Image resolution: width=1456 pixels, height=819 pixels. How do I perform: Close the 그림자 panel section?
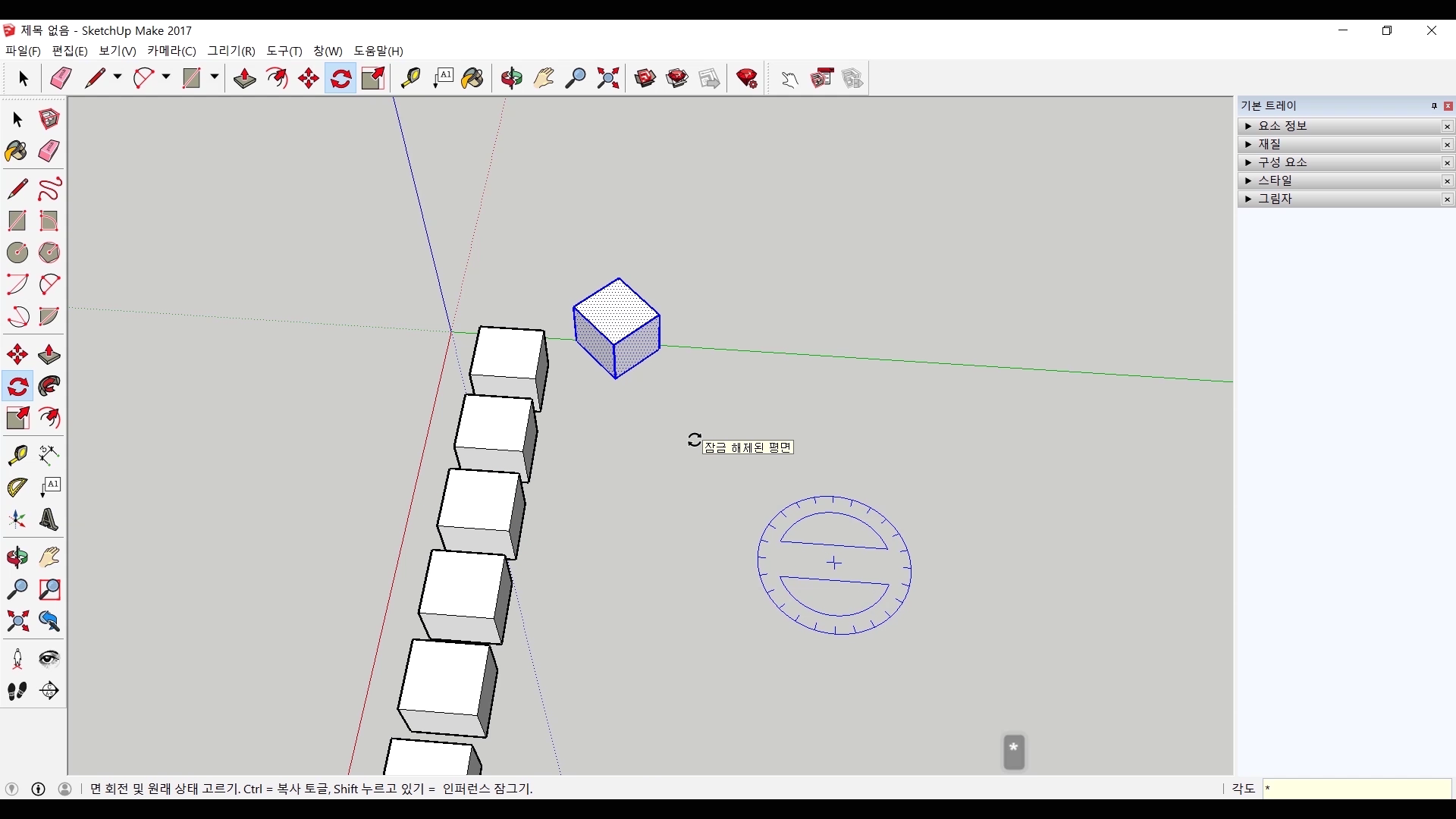[1447, 199]
